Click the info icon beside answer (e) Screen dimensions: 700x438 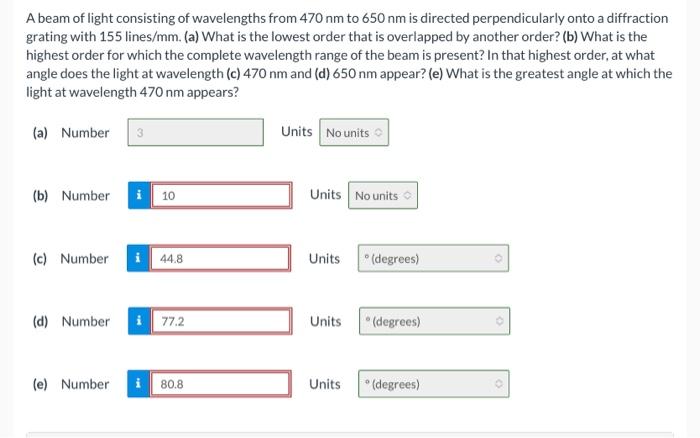point(138,384)
